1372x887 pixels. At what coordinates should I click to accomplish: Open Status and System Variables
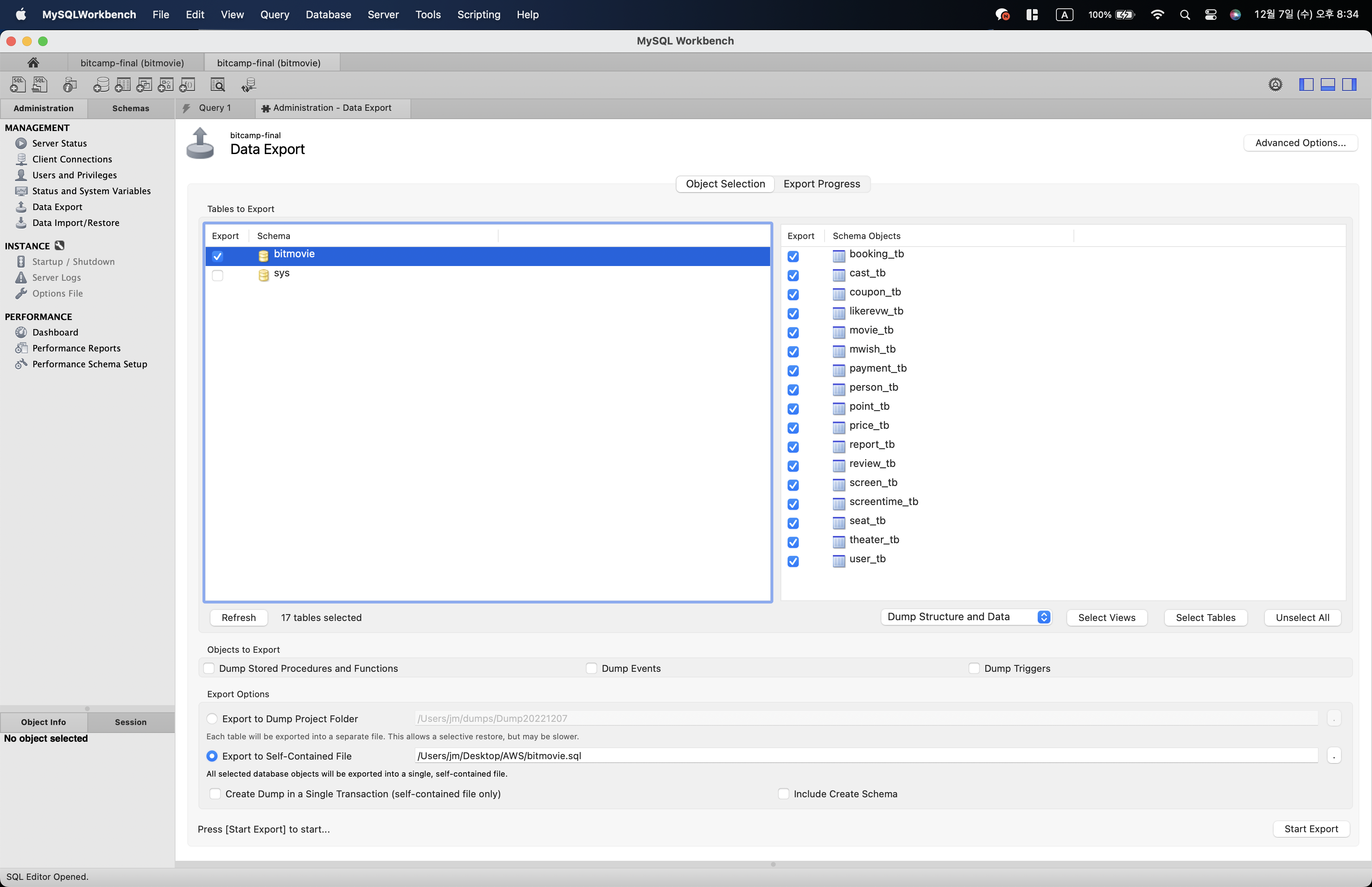(x=91, y=191)
